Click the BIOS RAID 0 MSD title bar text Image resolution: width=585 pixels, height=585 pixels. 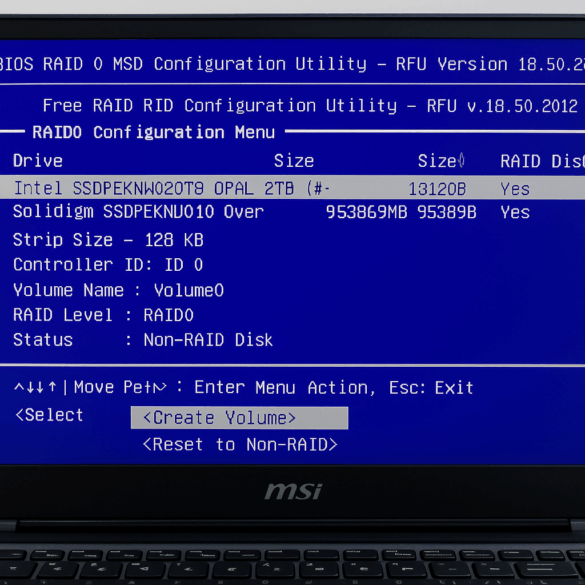pos(292,64)
